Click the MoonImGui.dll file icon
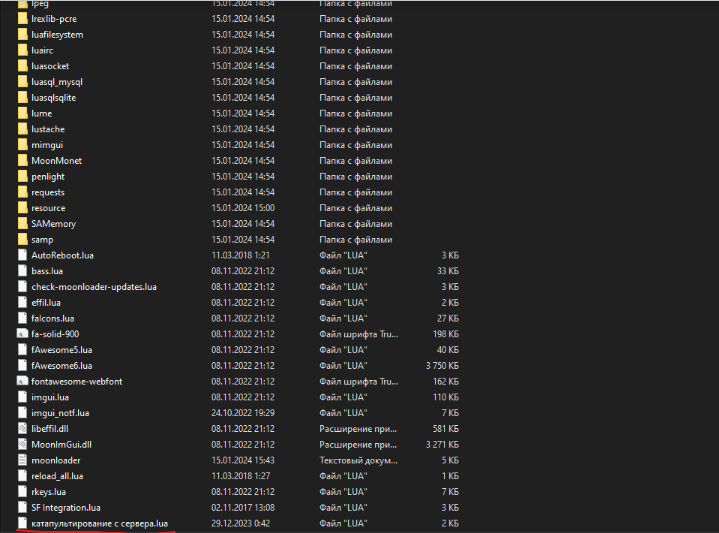719x533 pixels. (x=22, y=444)
